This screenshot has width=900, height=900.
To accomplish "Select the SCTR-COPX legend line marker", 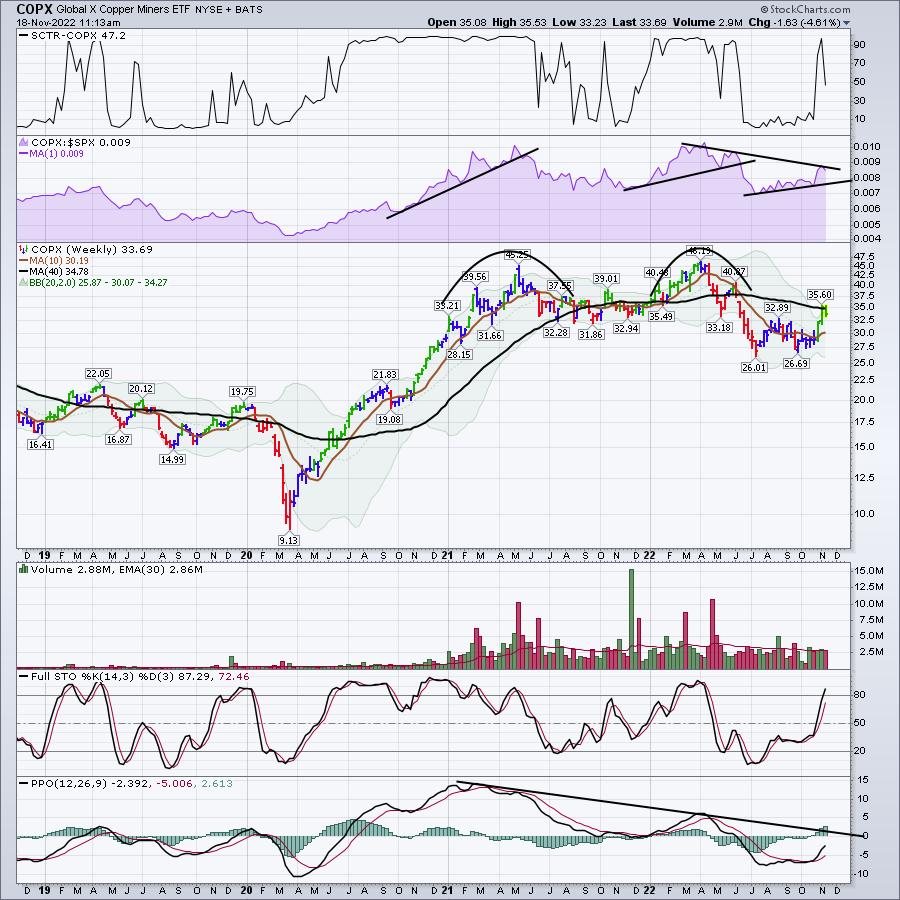I will click(x=22, y=36).
